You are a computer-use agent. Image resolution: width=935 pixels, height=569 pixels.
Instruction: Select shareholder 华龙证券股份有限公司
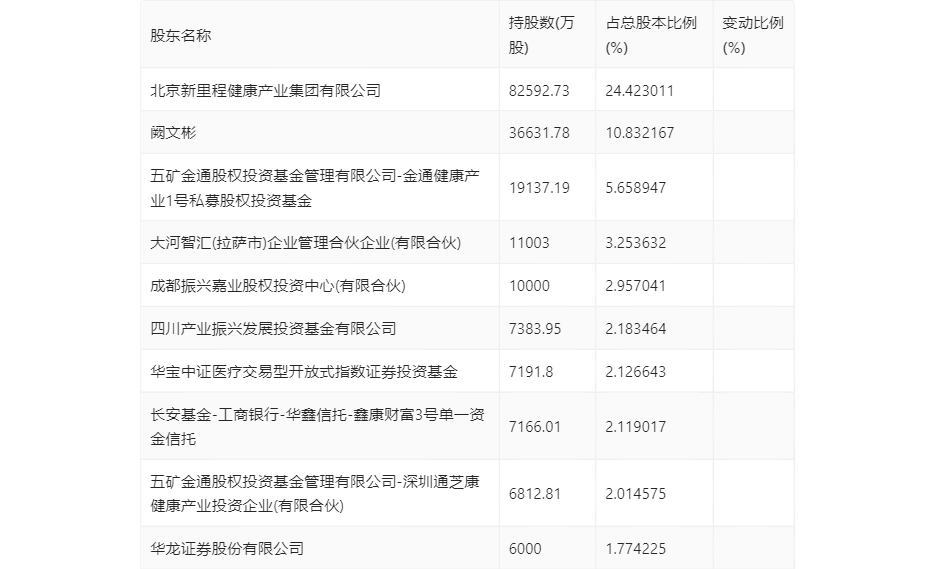tap(227, 549)
